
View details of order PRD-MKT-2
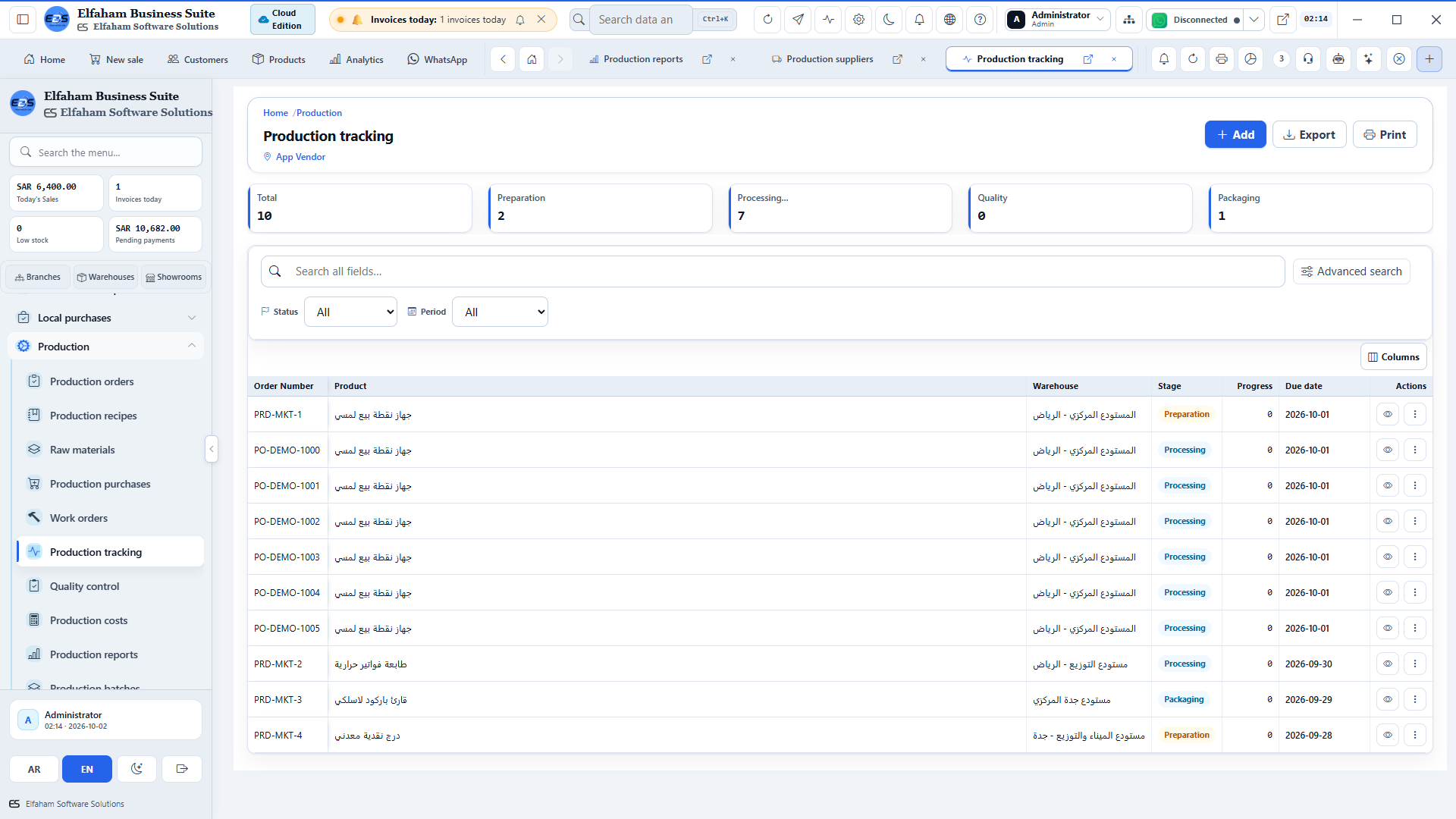pyautogui.click(x=1387, y=664)
